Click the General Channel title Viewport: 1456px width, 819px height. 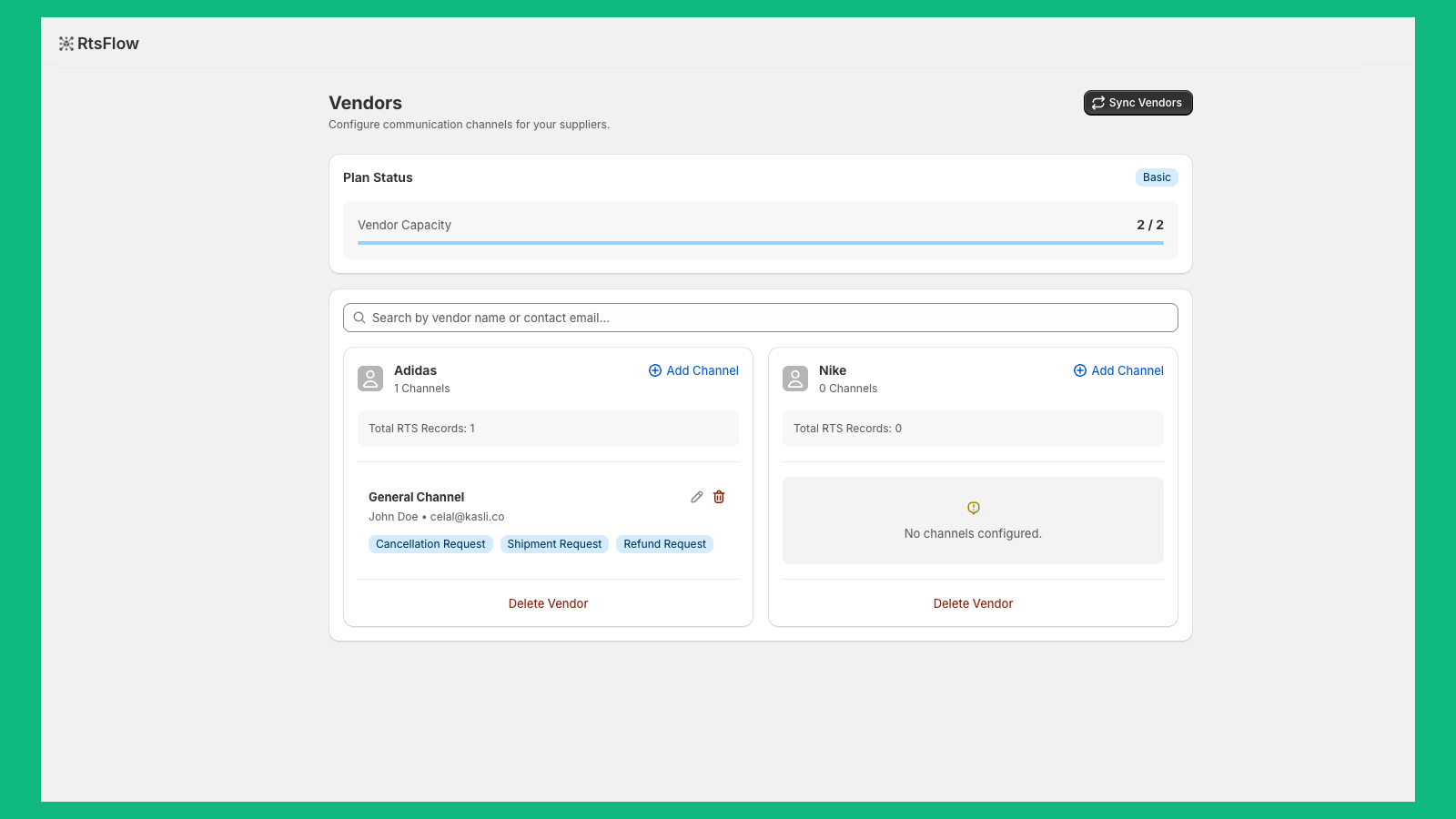coord(416,497)
